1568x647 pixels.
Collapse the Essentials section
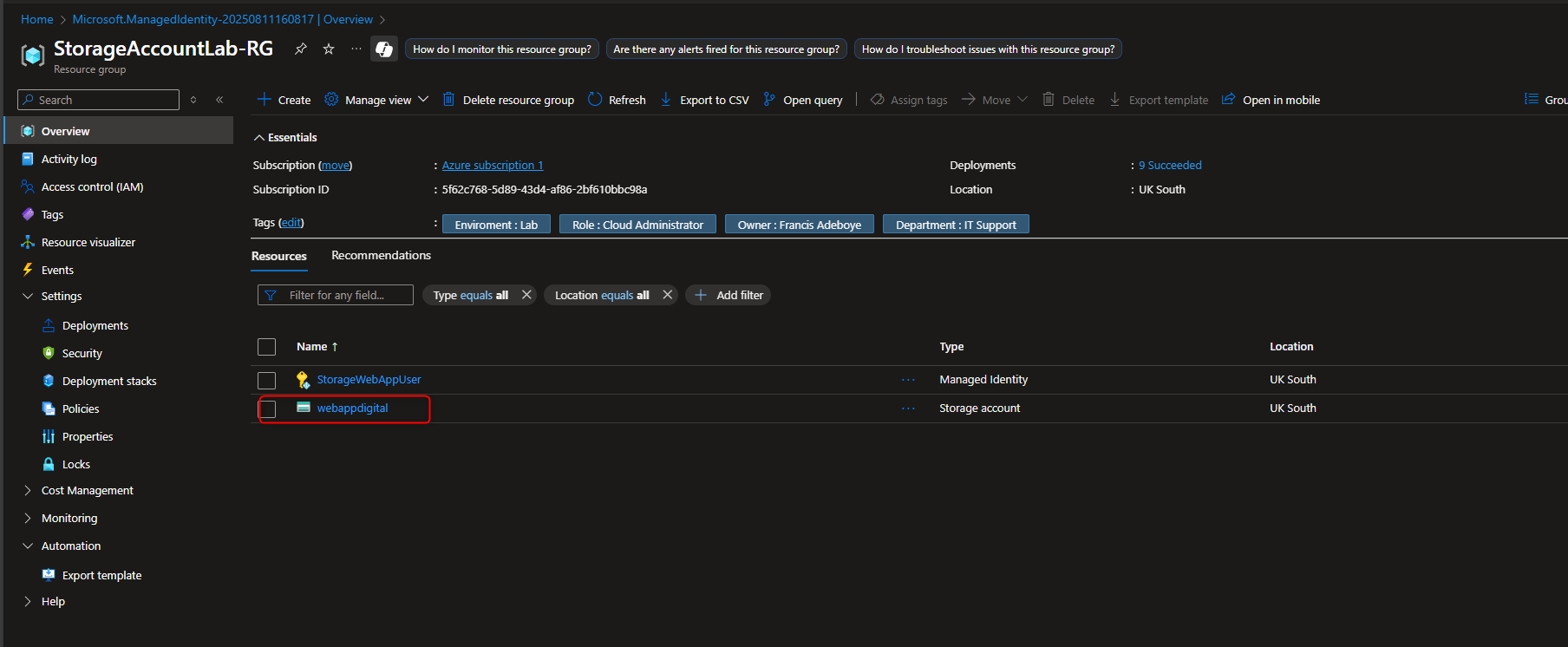[258, 138]
